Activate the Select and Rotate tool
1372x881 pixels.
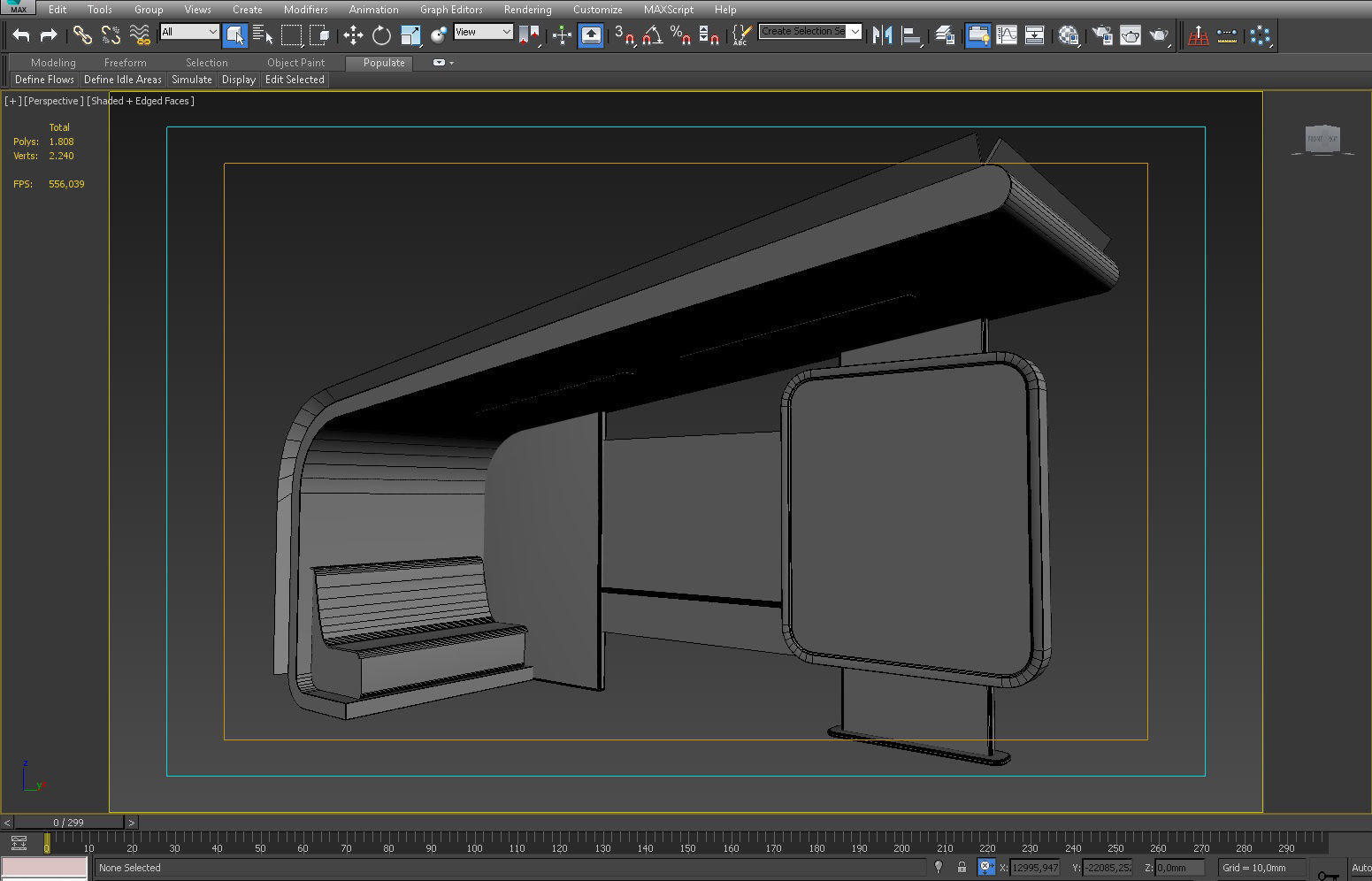pos(380,35)
